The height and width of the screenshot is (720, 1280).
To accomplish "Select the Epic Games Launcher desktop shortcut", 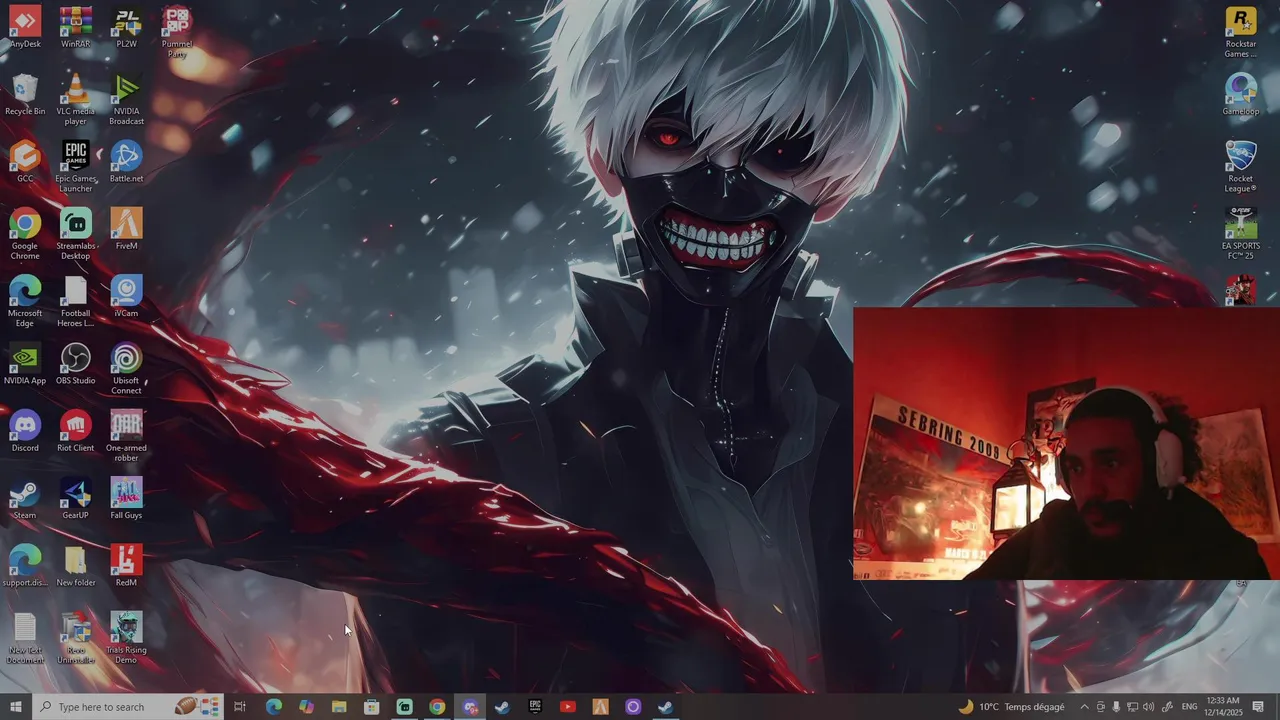I will click(x=76, y=166).
